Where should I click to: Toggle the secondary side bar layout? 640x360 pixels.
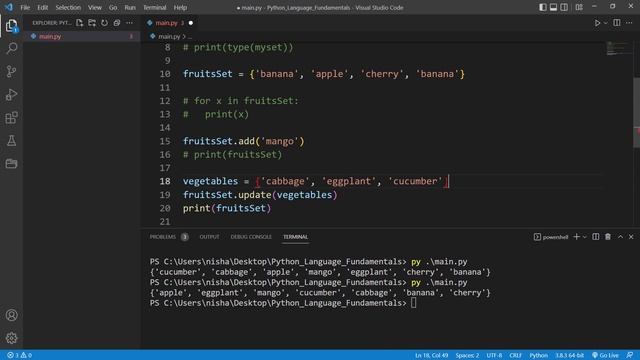click(x=564, y=7)
